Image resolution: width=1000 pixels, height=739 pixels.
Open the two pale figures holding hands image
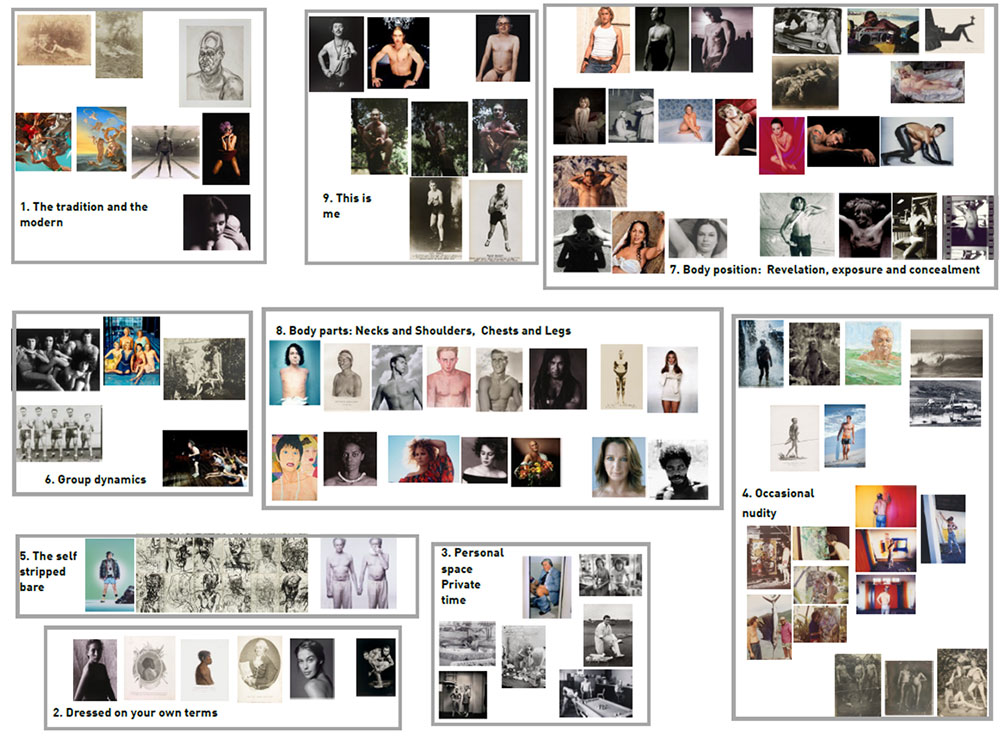click(358, 573)
